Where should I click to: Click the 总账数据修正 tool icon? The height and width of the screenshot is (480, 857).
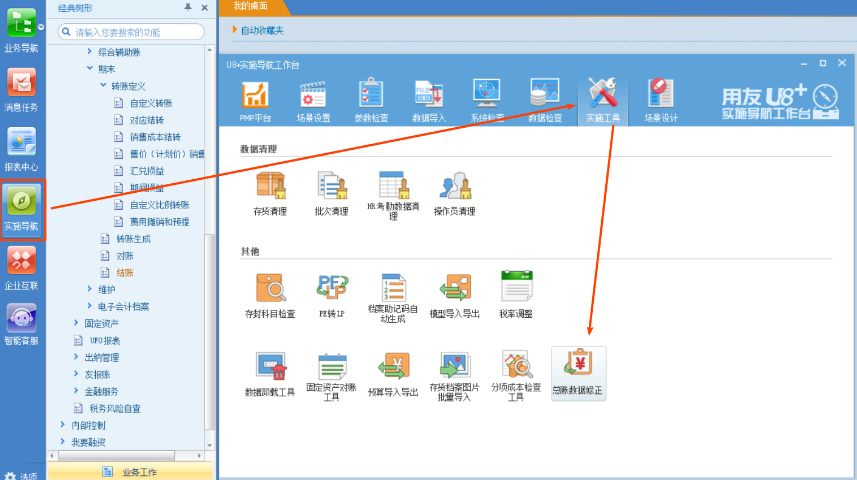pyautogui.click(x=578, y=371)
